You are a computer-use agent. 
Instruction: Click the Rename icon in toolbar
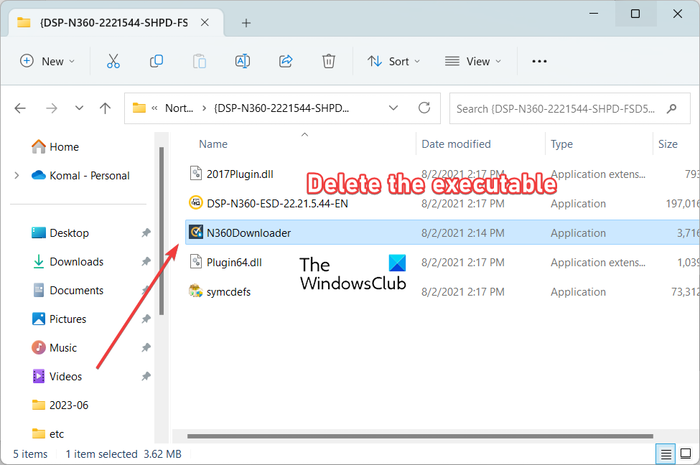pyautogui.click(x=242, y=61)
